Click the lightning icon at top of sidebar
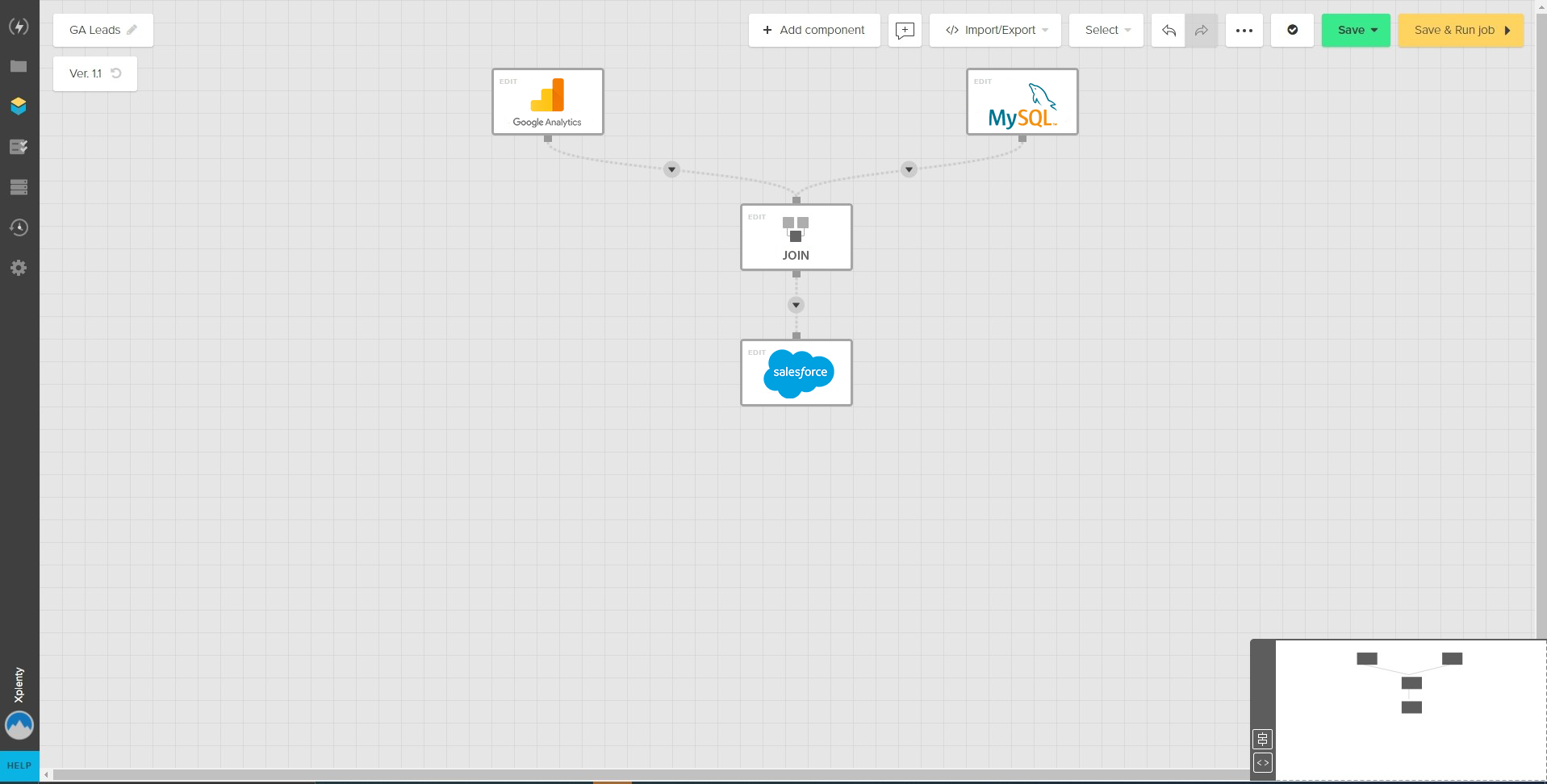Viewport: 1547px width, 784px height. click(19, 27)
